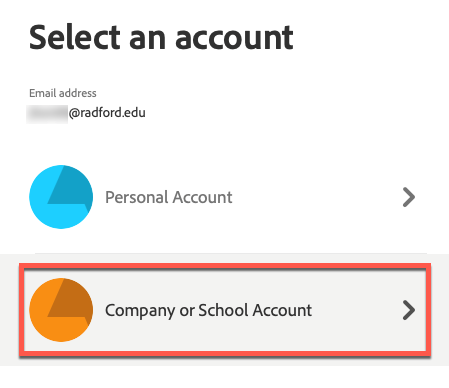Click the word "School" in the highlighted option
449x388 pixels.
(x=223, y=310)
